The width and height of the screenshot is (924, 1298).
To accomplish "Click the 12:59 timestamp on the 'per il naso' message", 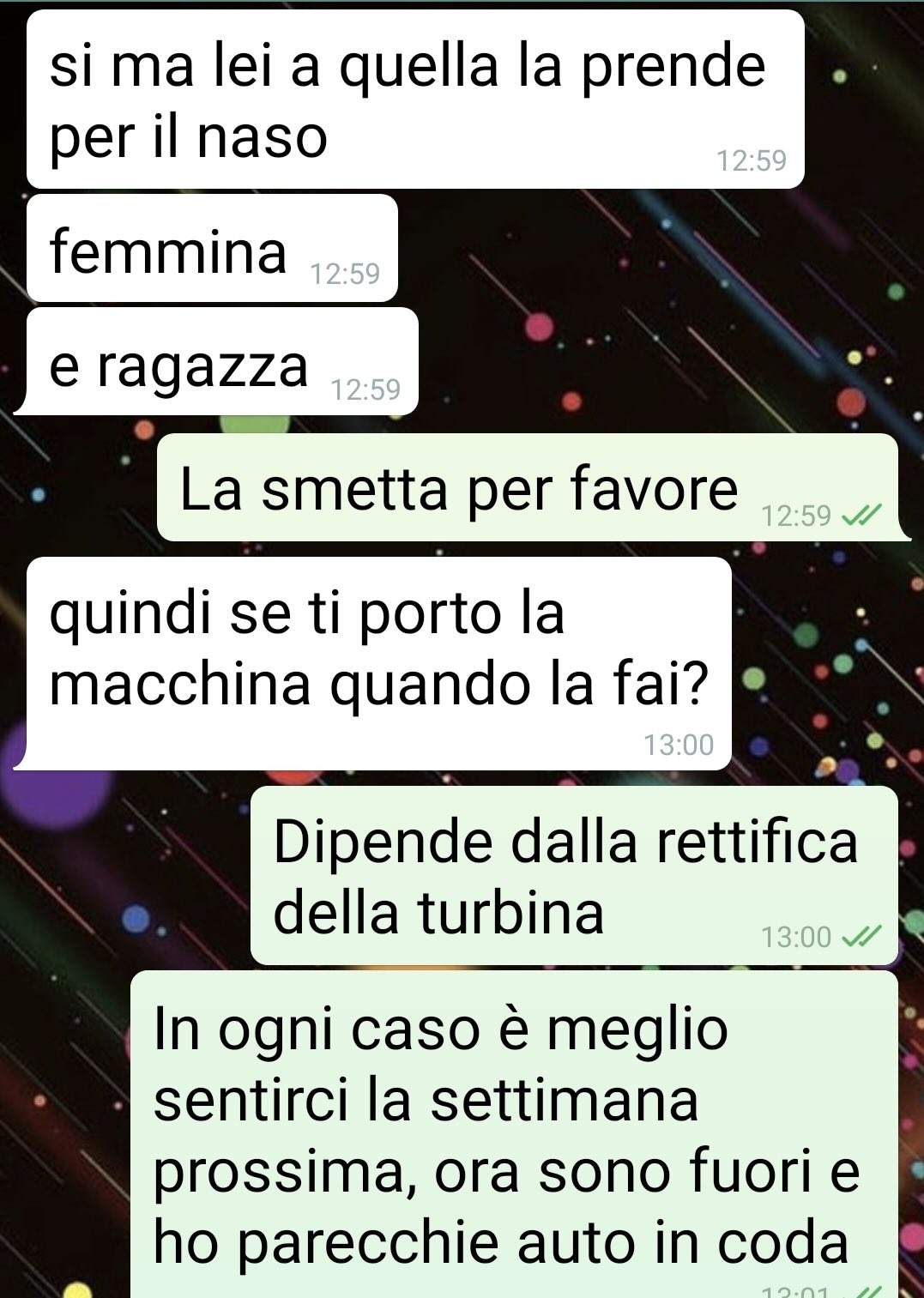I will (752, 160).
